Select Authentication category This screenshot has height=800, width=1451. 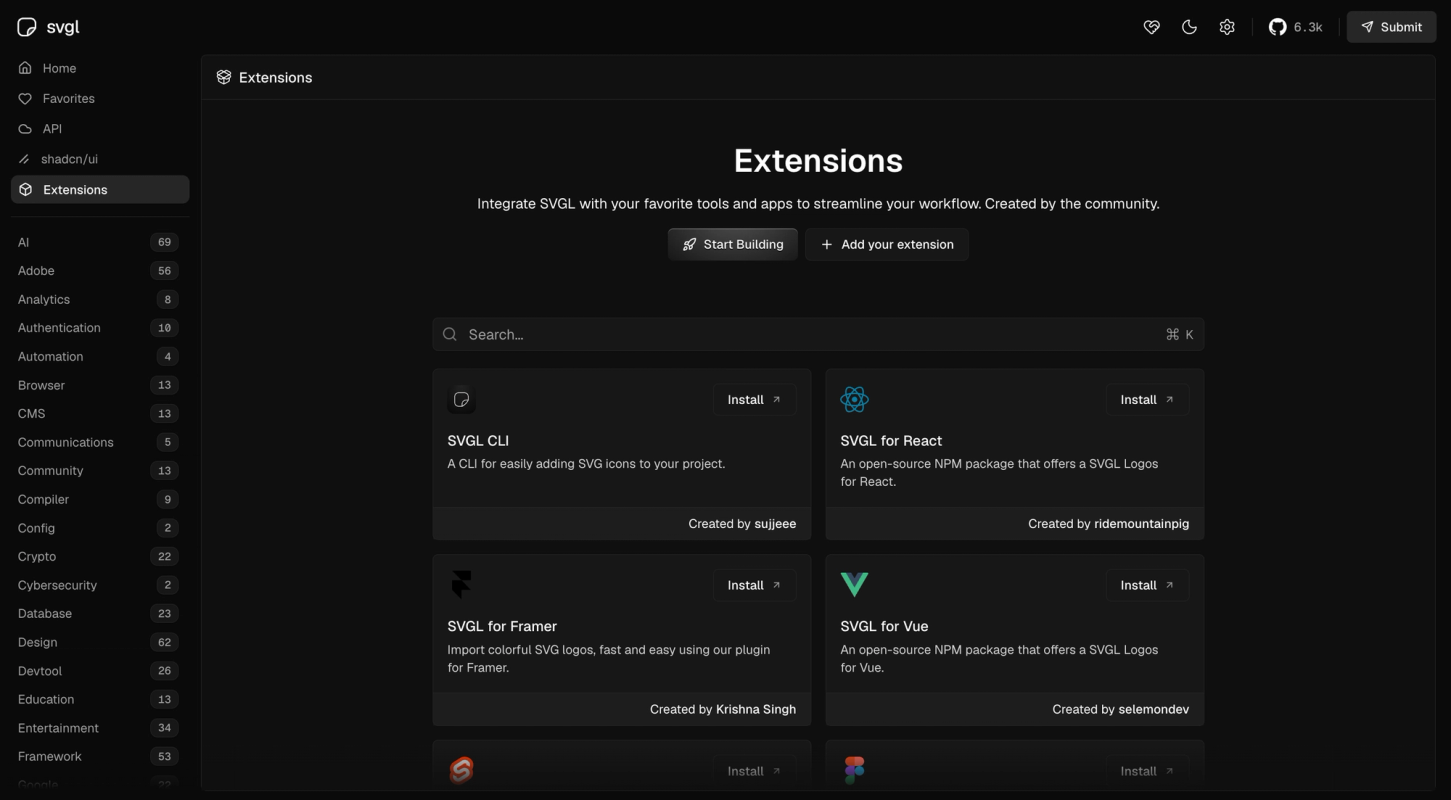pyautogui.click(x=98, y=328)
